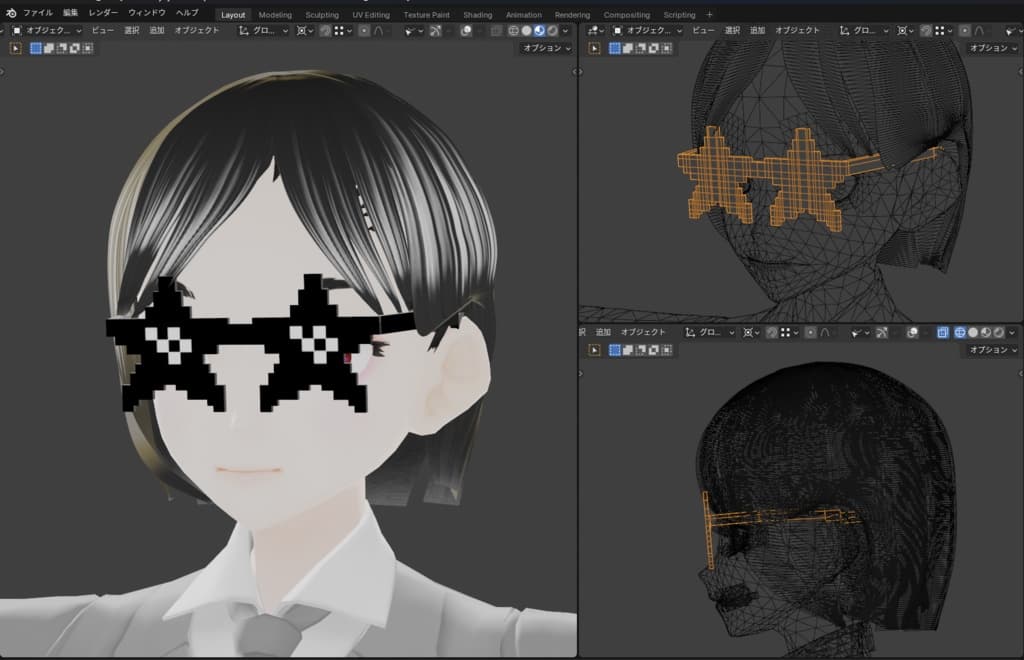Viewport: 1024px width, 660px height.
Task: Expand the オプション dropdown in top-right viewport
Action: pos(993,48)
